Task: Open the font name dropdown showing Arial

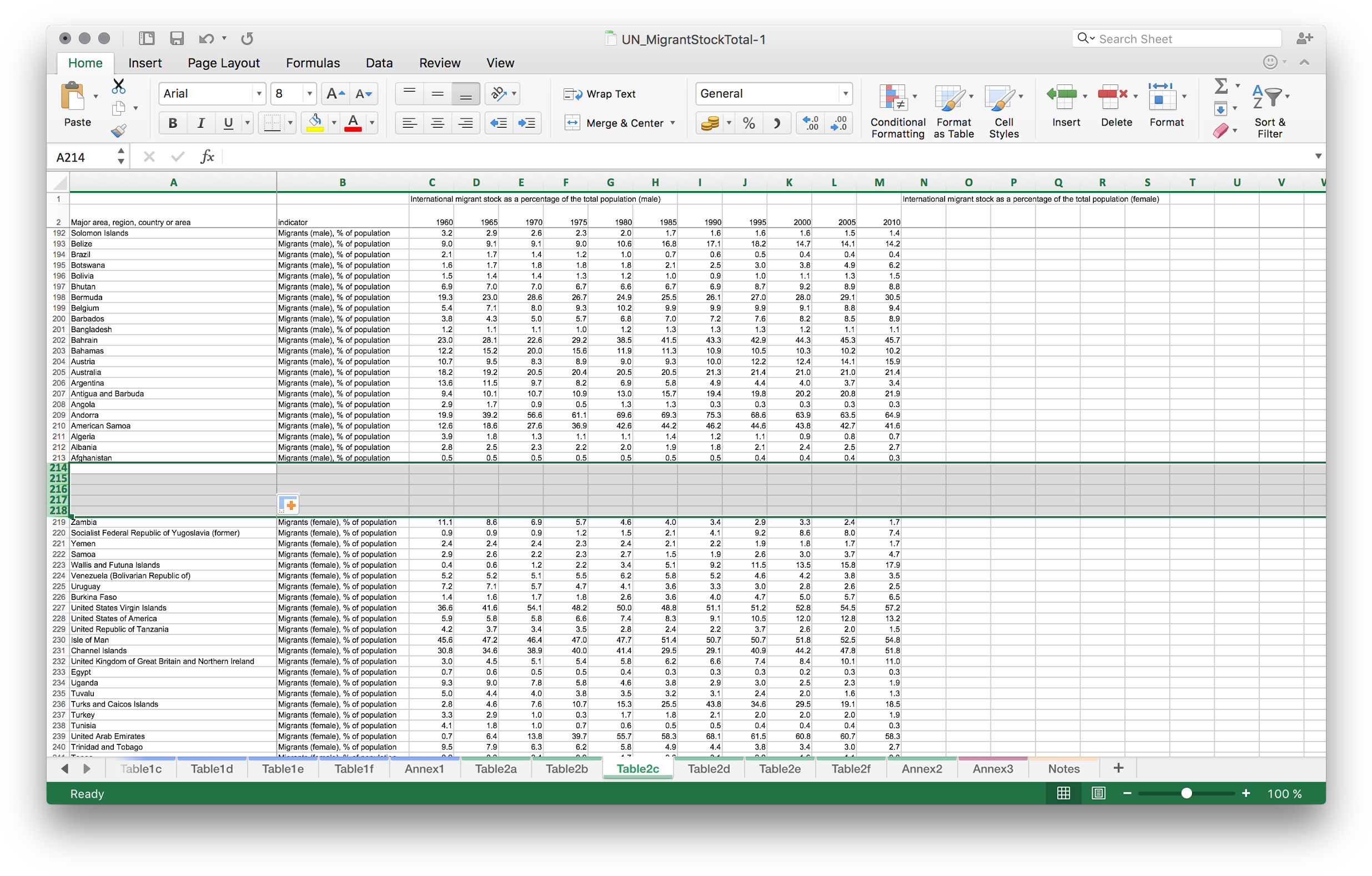Action: coord(259,93)
